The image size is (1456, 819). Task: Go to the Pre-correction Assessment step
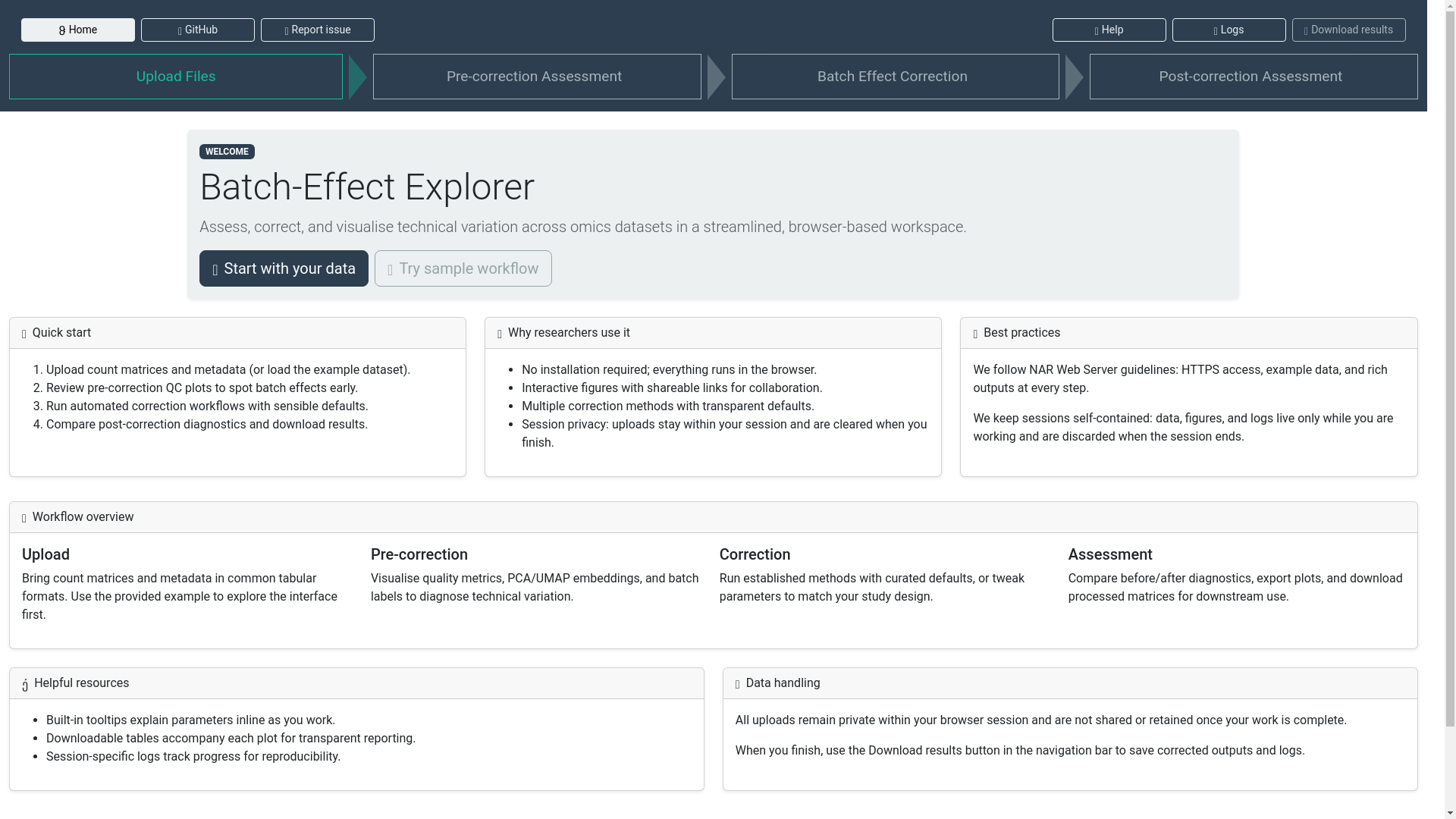[537, 77]
